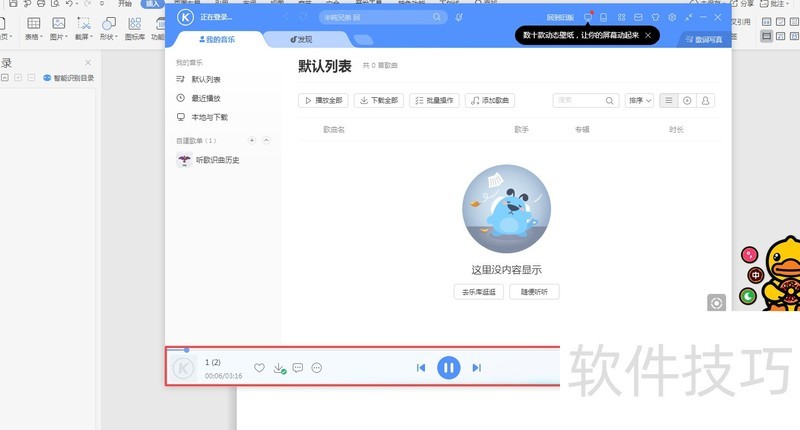This screenshot has height=430, width=800.
Task: Select the WPS 插入 ribbon tab
Action: [152, 4]
